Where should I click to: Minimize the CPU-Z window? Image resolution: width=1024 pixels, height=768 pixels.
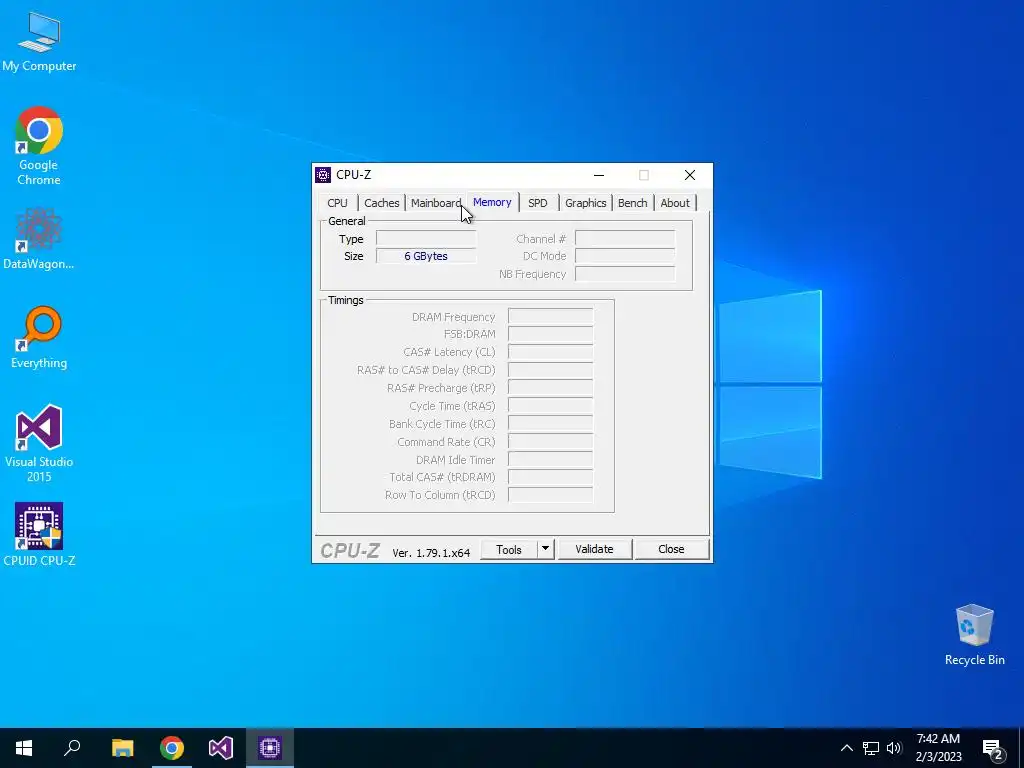pyautogui.click(x=599, y=175)
